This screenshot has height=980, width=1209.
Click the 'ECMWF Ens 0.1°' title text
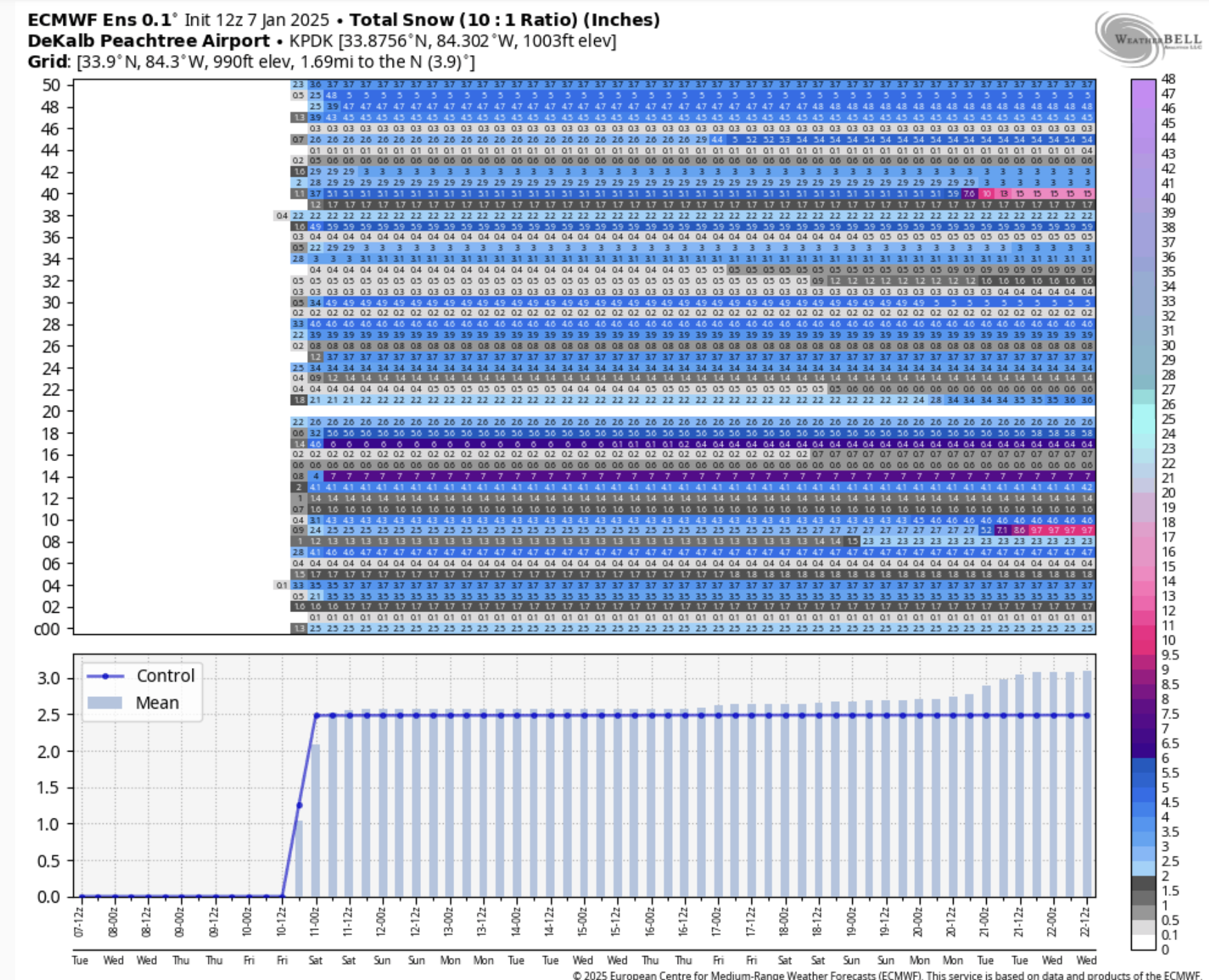point(102,19)
